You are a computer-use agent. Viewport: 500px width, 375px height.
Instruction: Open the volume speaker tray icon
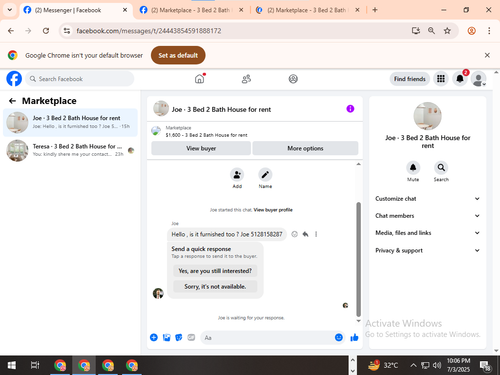point(437,365)
